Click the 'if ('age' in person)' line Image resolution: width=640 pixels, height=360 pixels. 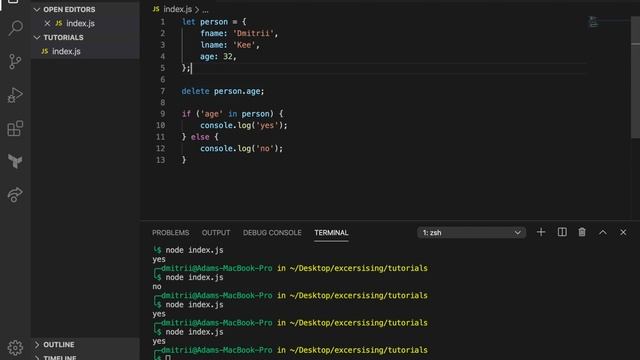[232, 114]
